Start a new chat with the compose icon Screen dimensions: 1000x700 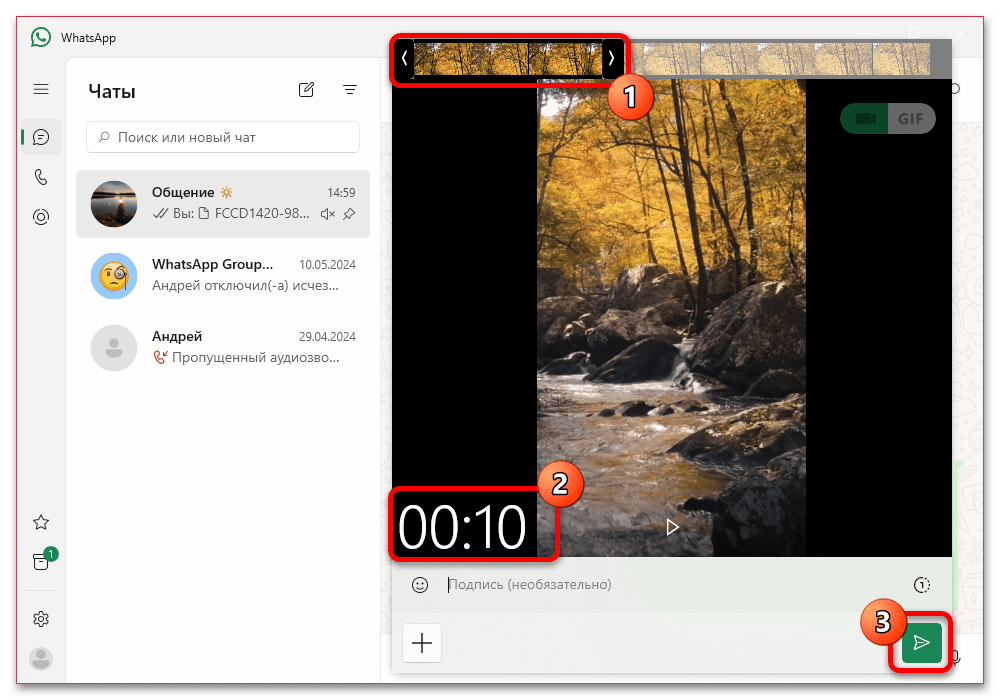[x=306, y=90]
